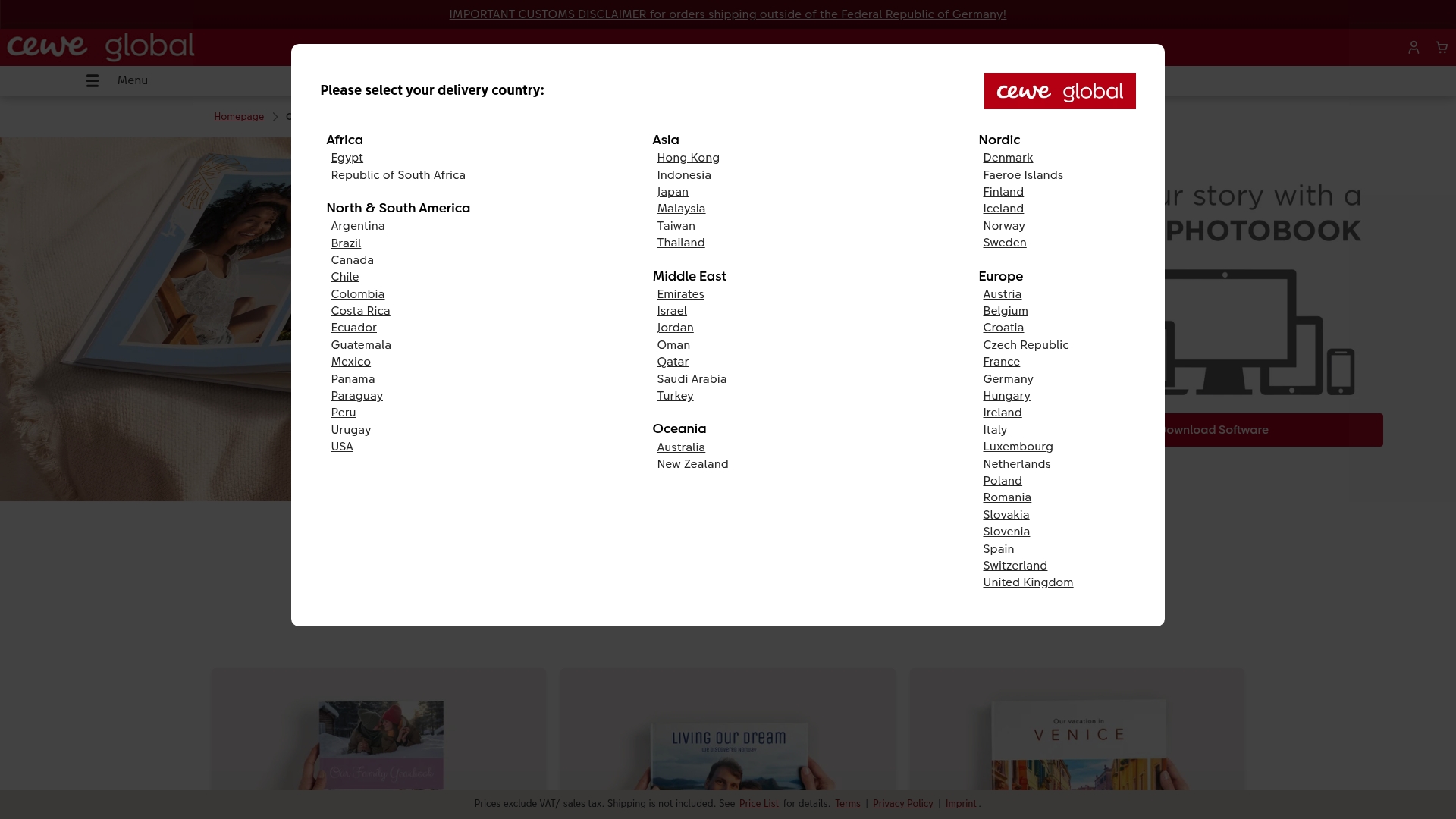
Task: Select United Kingdom from Europe
Action: (1028, 582)
